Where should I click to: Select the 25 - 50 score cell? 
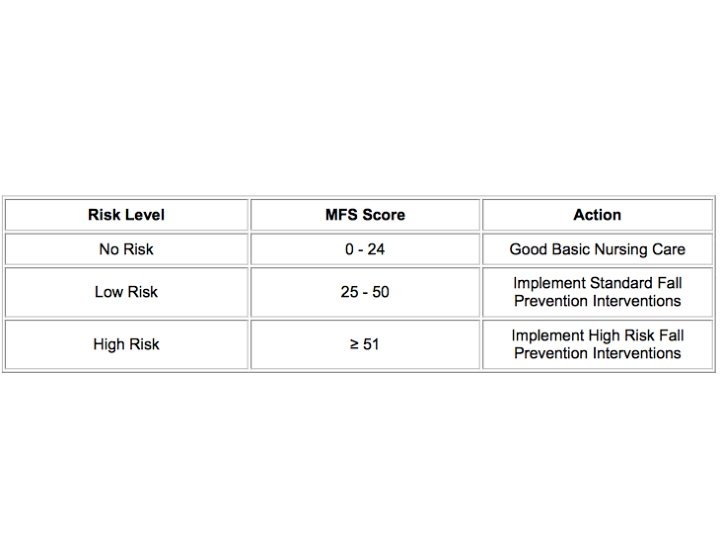(365, 292)
